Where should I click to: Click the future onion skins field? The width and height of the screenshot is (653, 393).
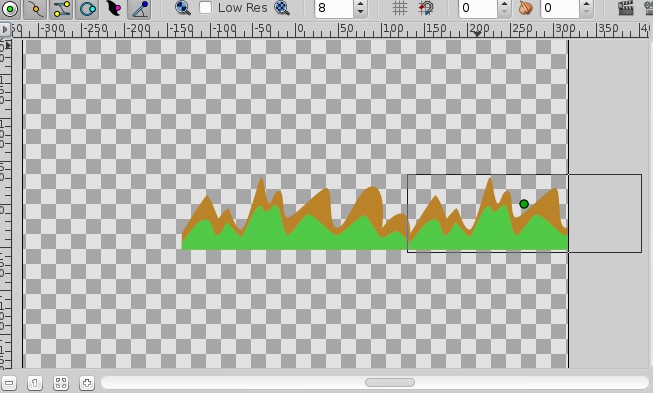(560, 8)
